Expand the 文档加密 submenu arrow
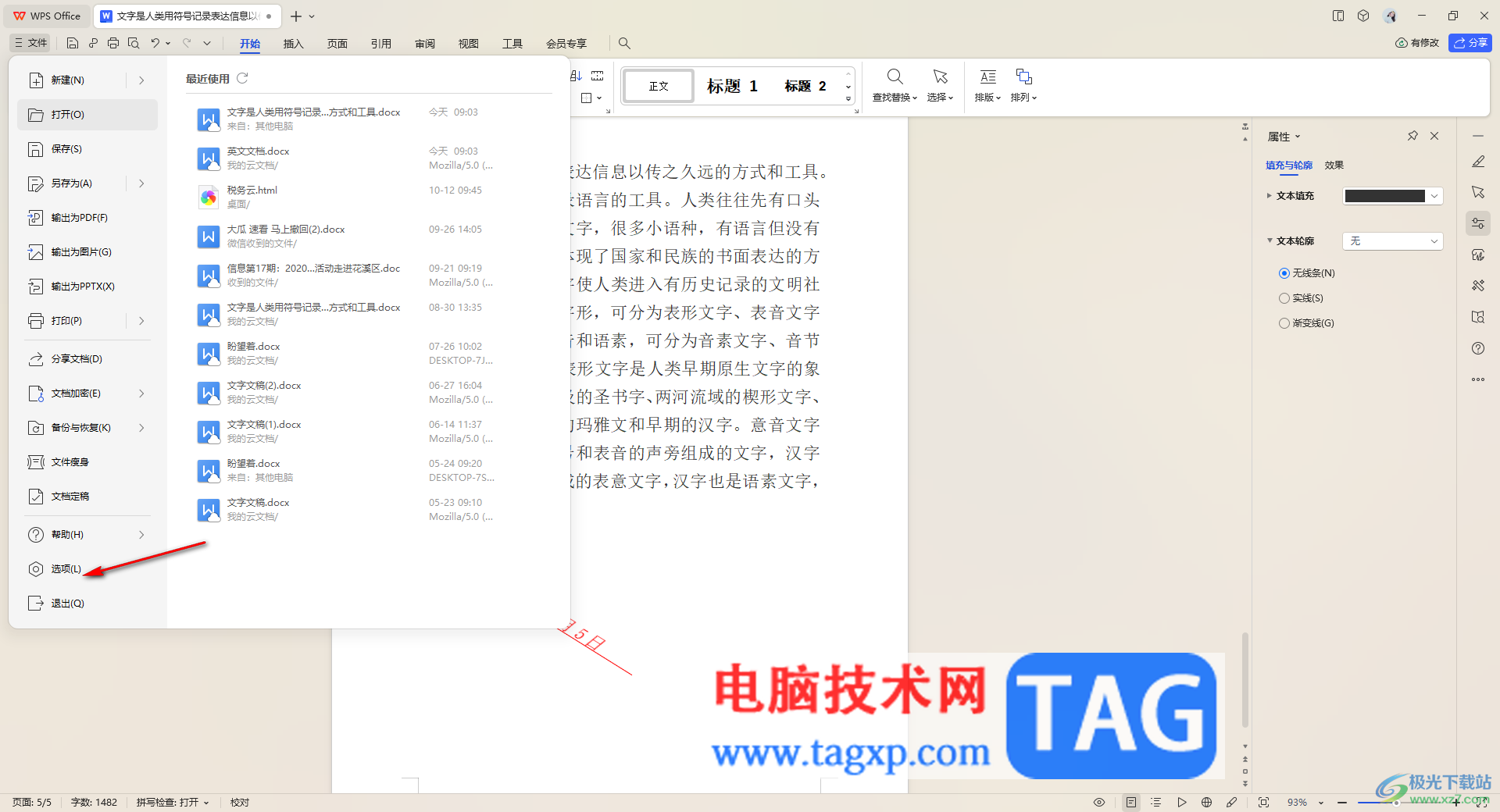This screenshot has height=812, width=1500. [x=141, y=394]
